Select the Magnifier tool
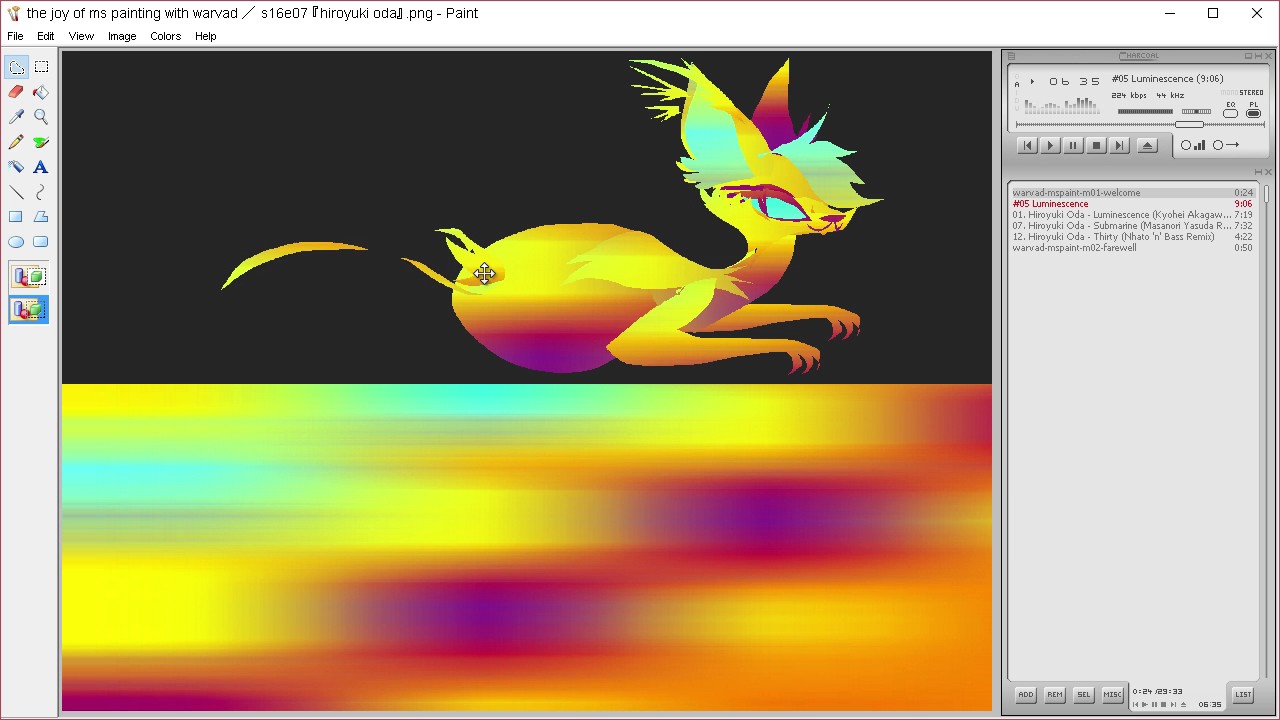The image size is (1280, 720). 41,117
